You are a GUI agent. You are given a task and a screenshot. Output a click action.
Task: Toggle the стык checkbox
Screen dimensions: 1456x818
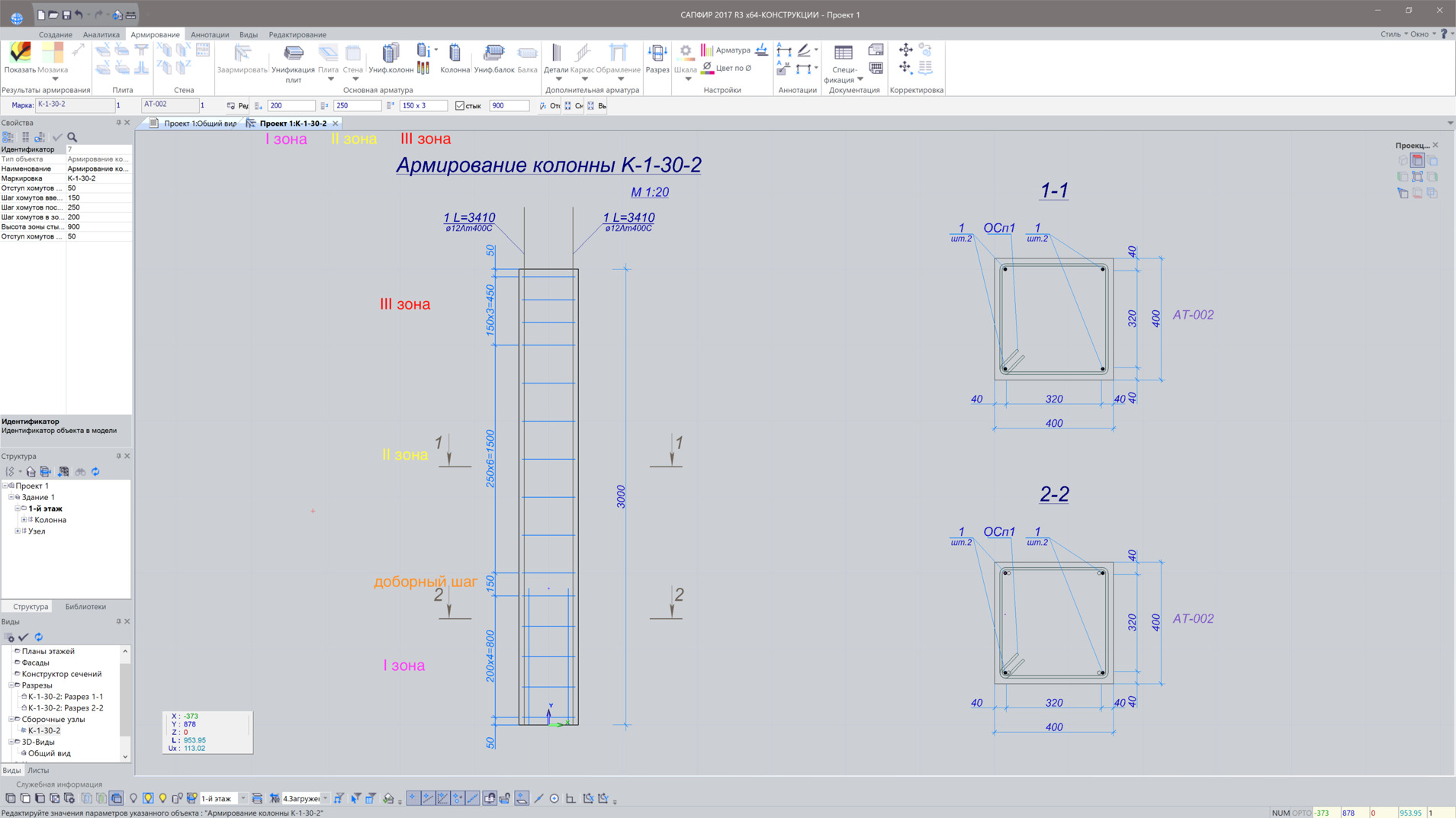(x=460, y=106)
